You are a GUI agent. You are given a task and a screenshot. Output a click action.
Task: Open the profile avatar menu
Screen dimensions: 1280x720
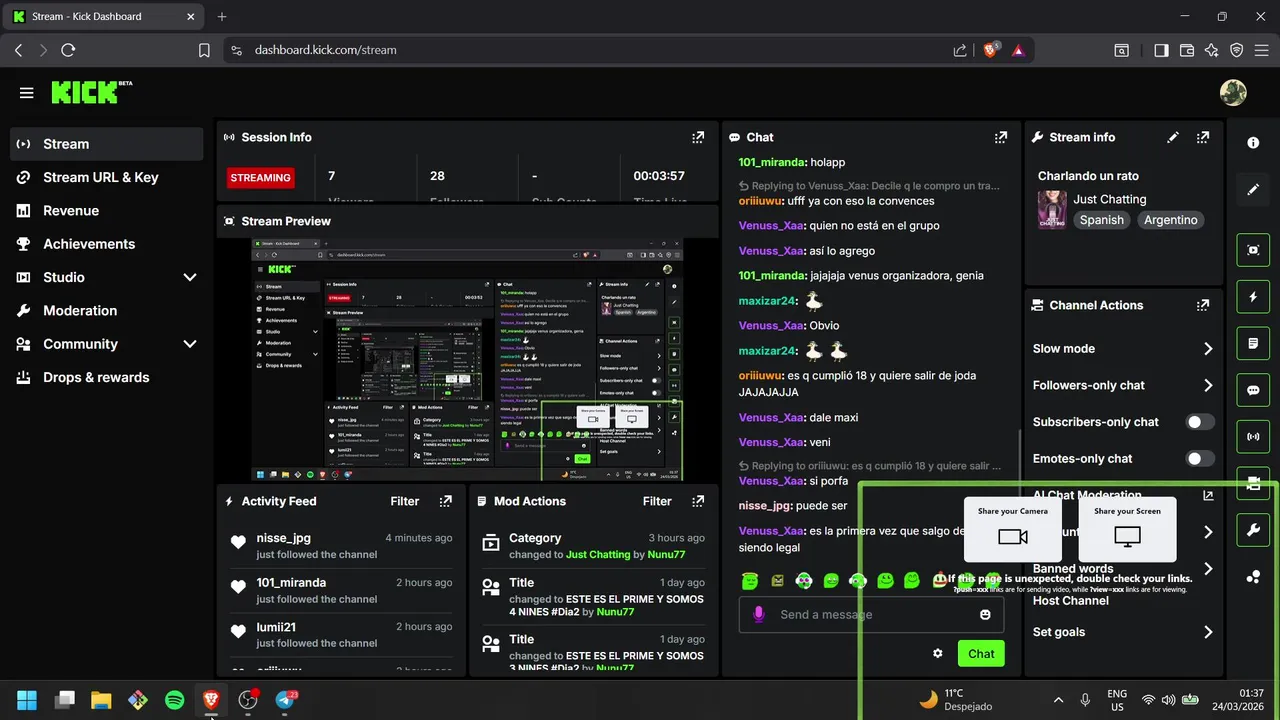click(x=1233, y=93)
